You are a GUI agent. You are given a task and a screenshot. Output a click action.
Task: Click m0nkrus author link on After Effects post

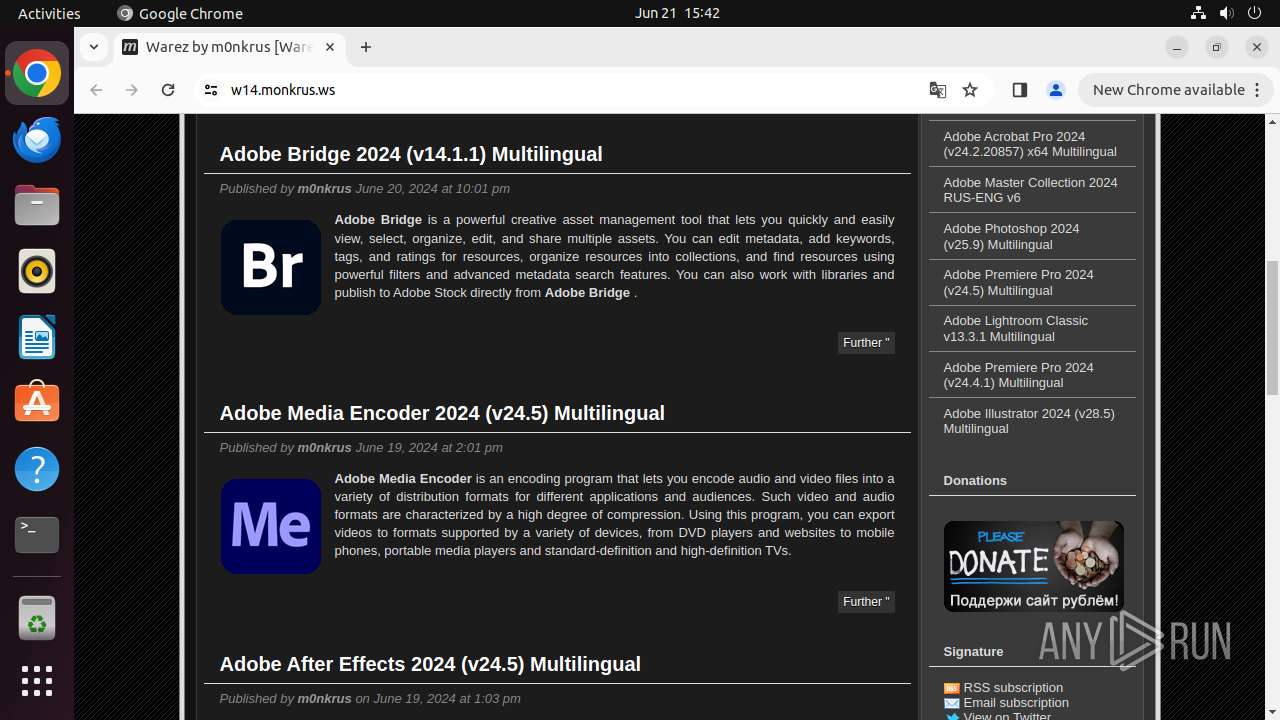324,699
